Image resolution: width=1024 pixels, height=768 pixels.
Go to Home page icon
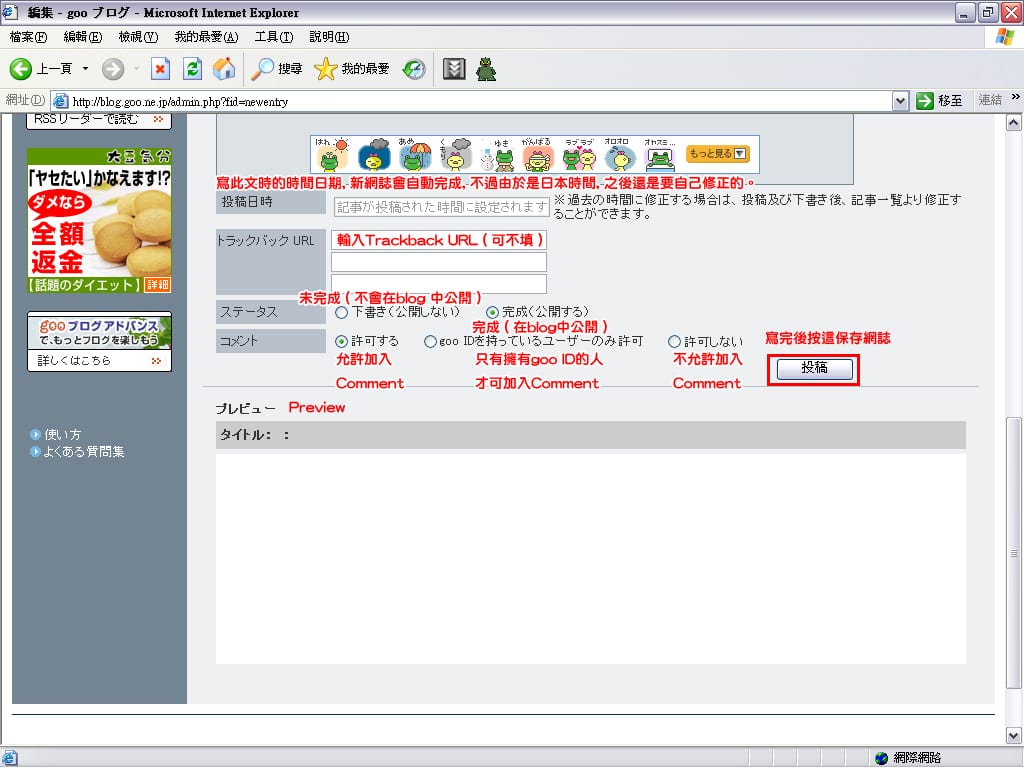pyautogui.click(x=224, y=69)
